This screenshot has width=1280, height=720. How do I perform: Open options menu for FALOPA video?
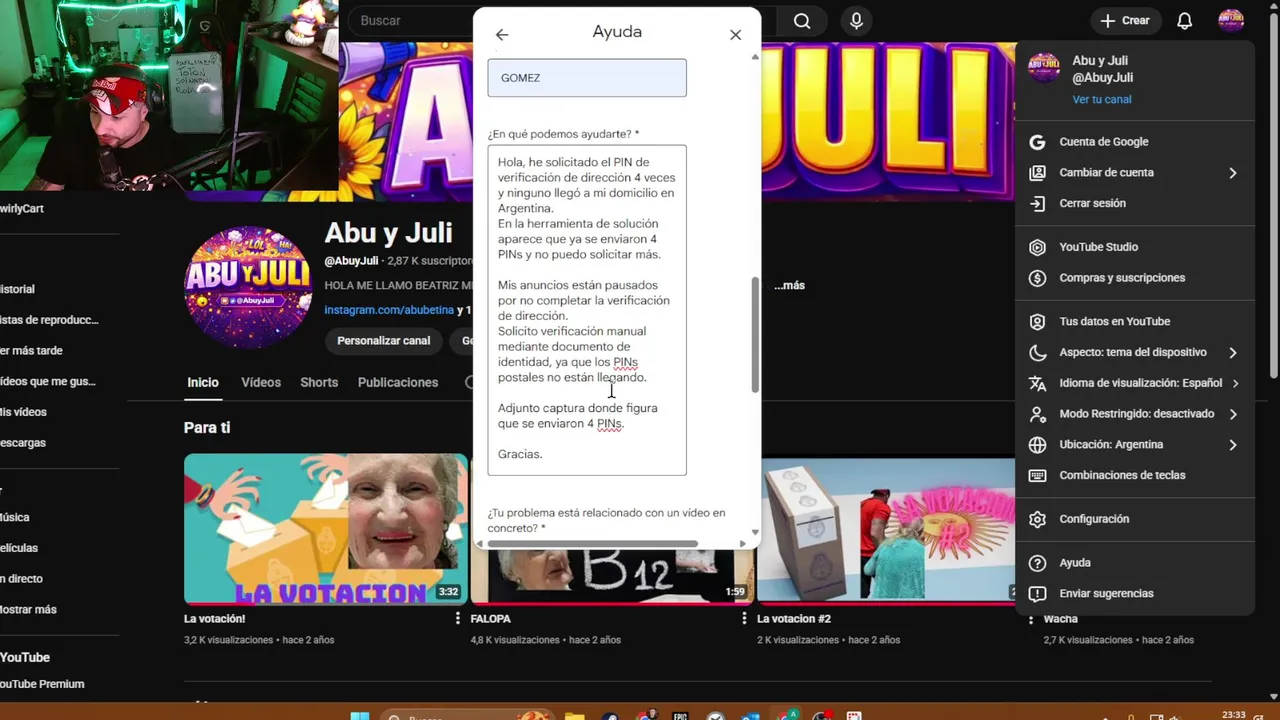(744, 619)
